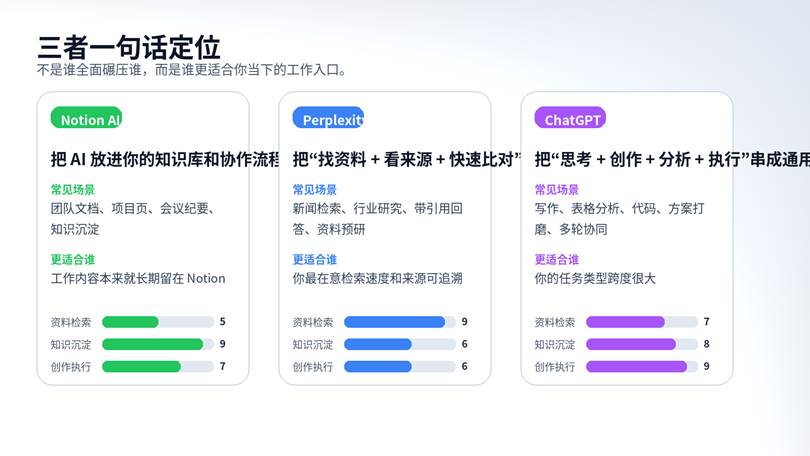The height and width of the screenshot is (456, 810).
Task: Click the purple ChatGPT badge
Action: pyautogui.click(x=570, y=119)
